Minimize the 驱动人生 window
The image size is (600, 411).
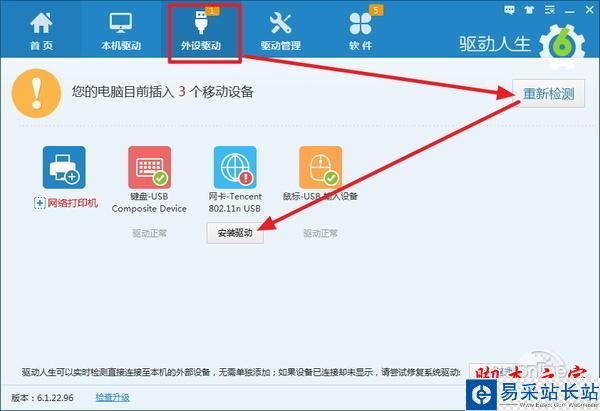pos(570,11)
